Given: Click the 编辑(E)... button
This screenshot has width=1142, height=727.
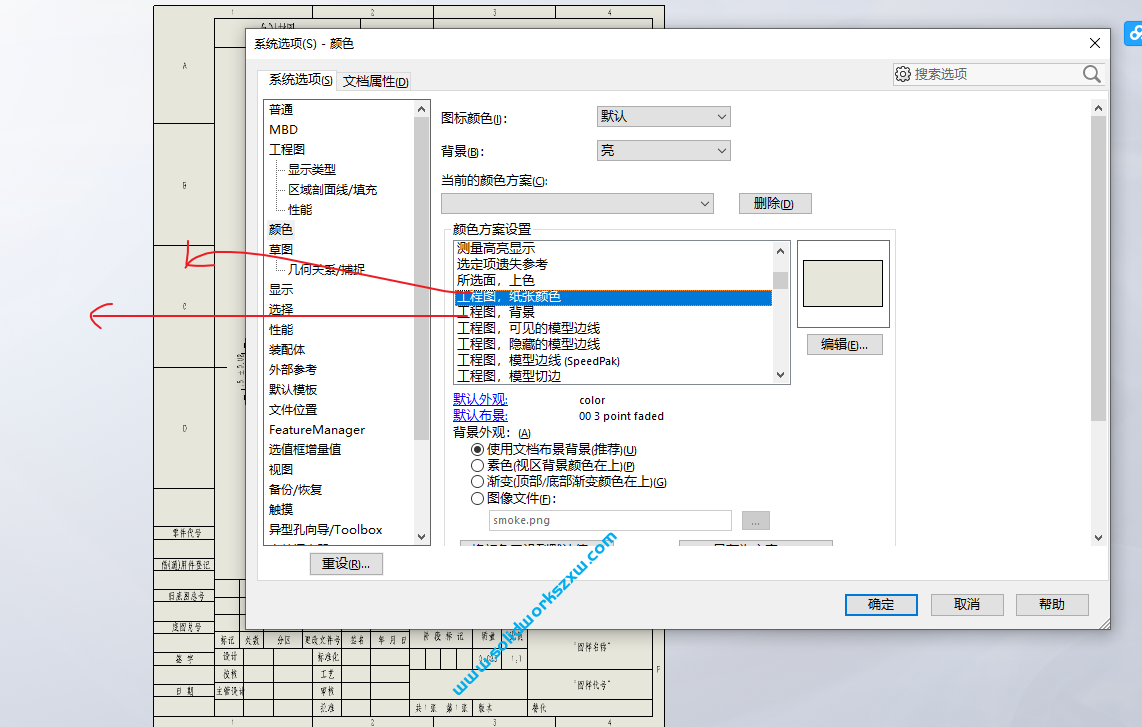Looking at the screenshot, I should [844, 344].
